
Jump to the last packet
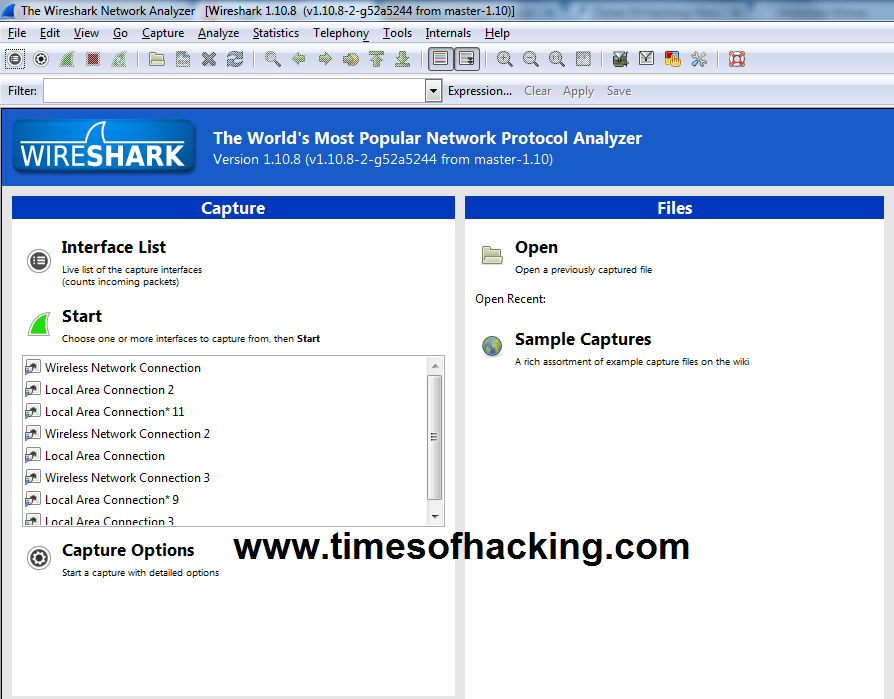click(x=403, y=59)
